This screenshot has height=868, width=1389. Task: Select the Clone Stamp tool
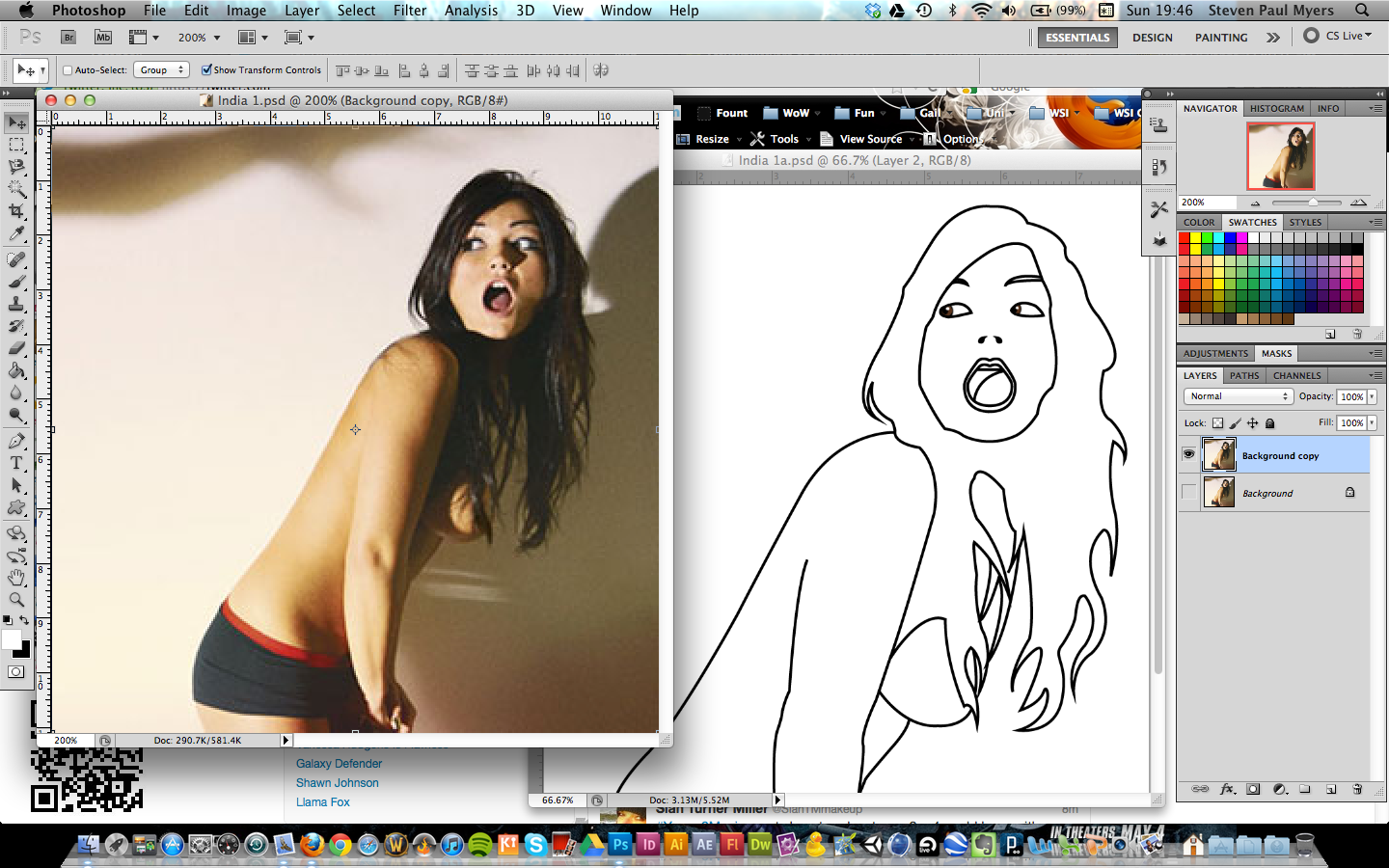16,304
